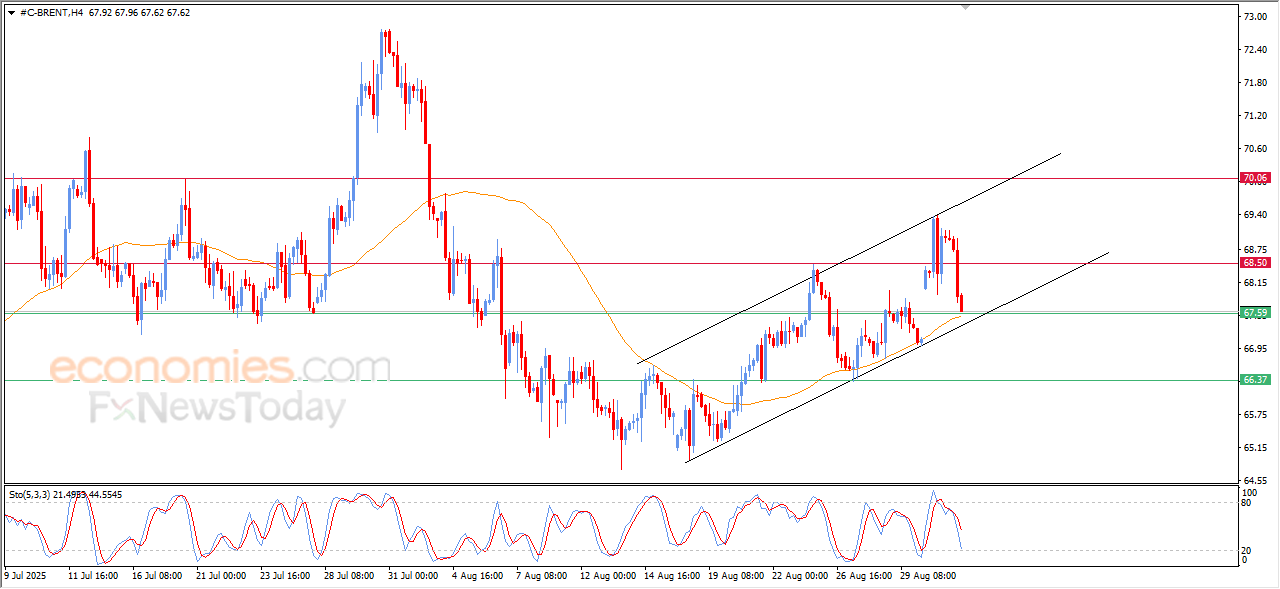This screenshot has height=589, width=1280.
Task: Click the 73.00 price axis value
Action: click(1254, 17)
